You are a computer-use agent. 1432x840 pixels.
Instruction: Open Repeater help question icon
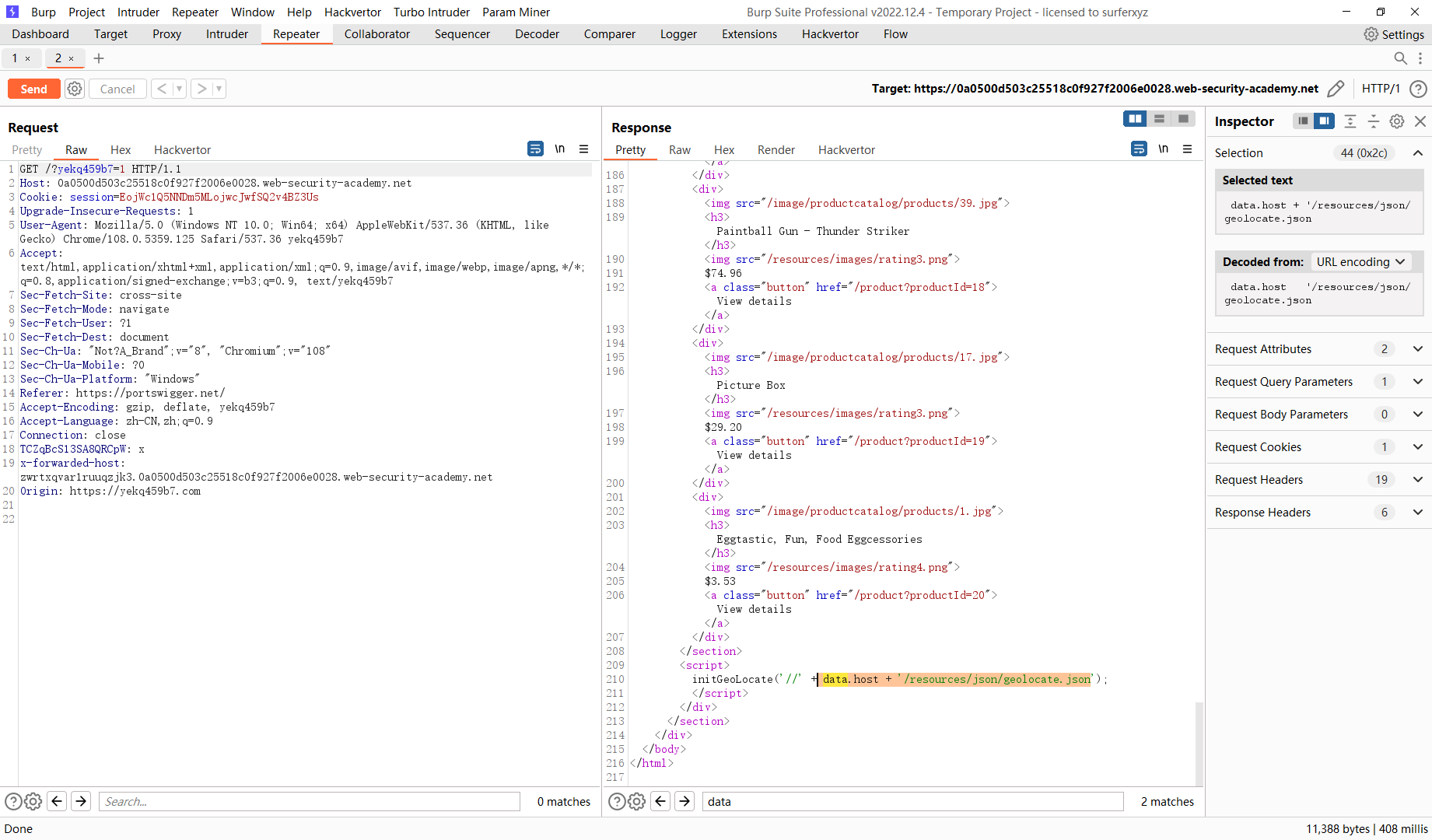point(1418,89)
